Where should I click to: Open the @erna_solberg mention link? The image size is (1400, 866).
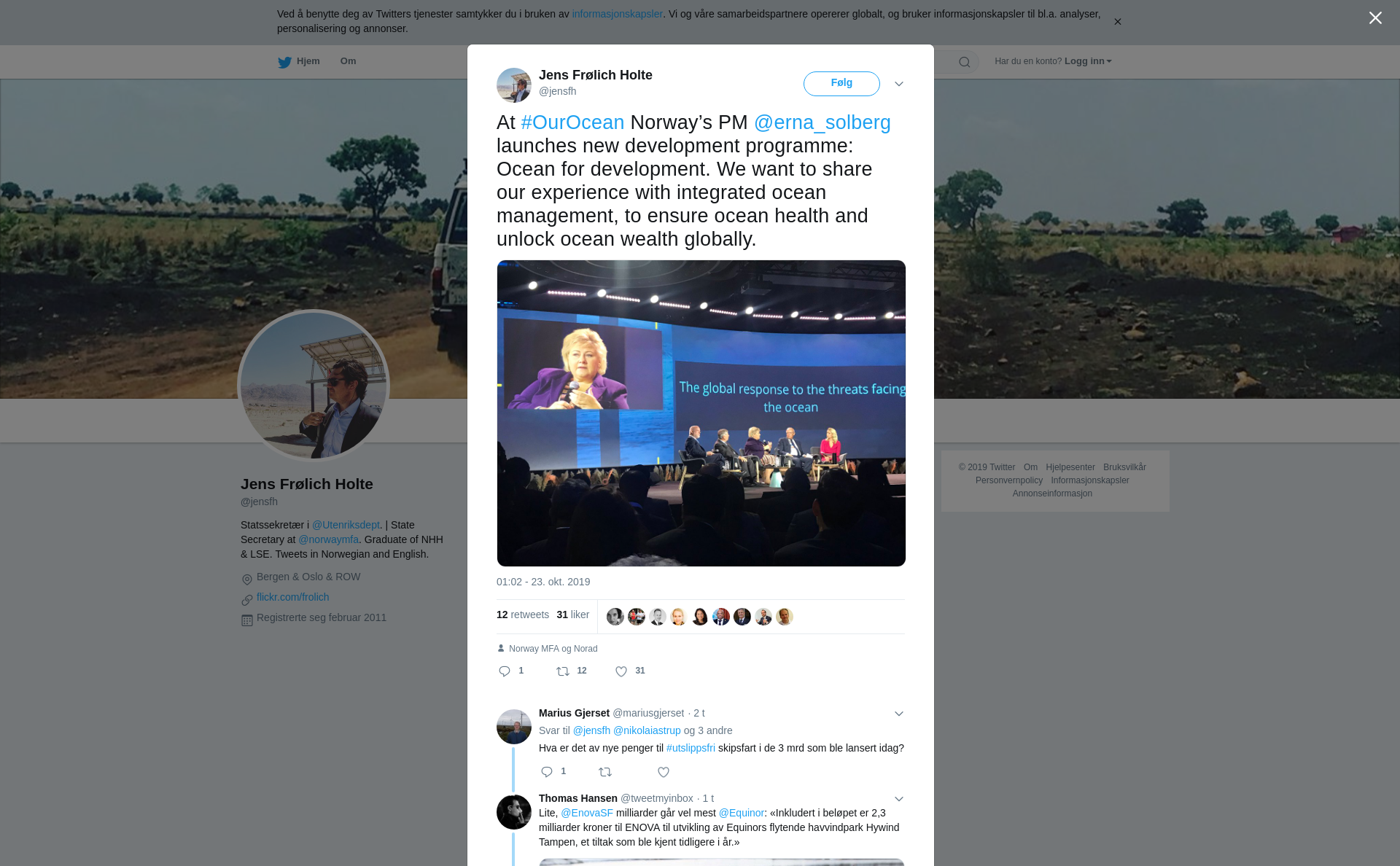click(822, 122)
